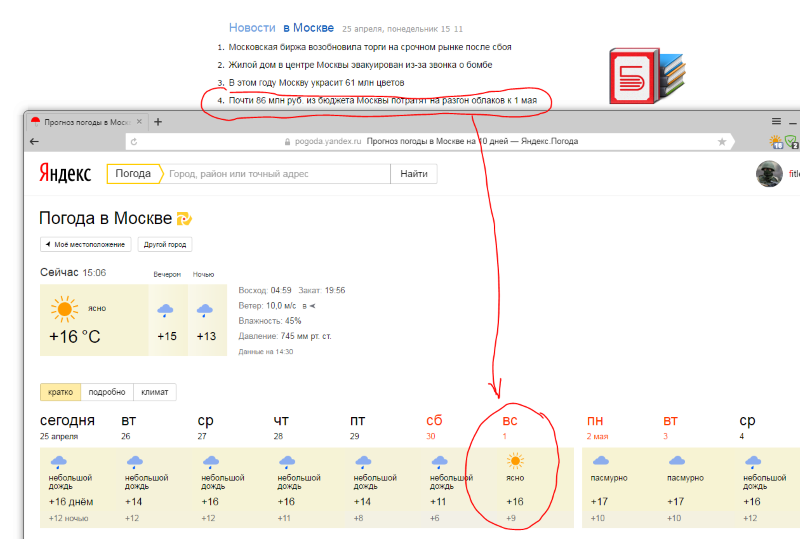Click the red book library icon
This screenshot has width=800, height=539.
coord(646,76)
